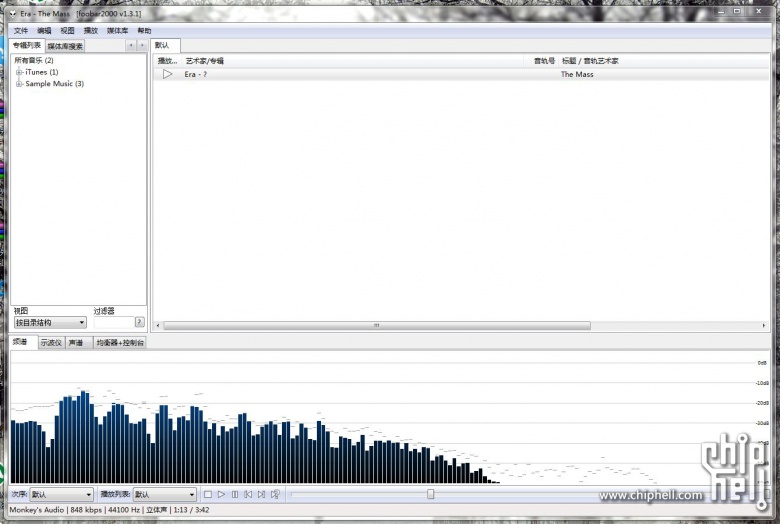Viewport: 780px width, 524px height.
Task: Click the seek bar slider thumb
Action: pyautogui.click(x=431, y=494)
